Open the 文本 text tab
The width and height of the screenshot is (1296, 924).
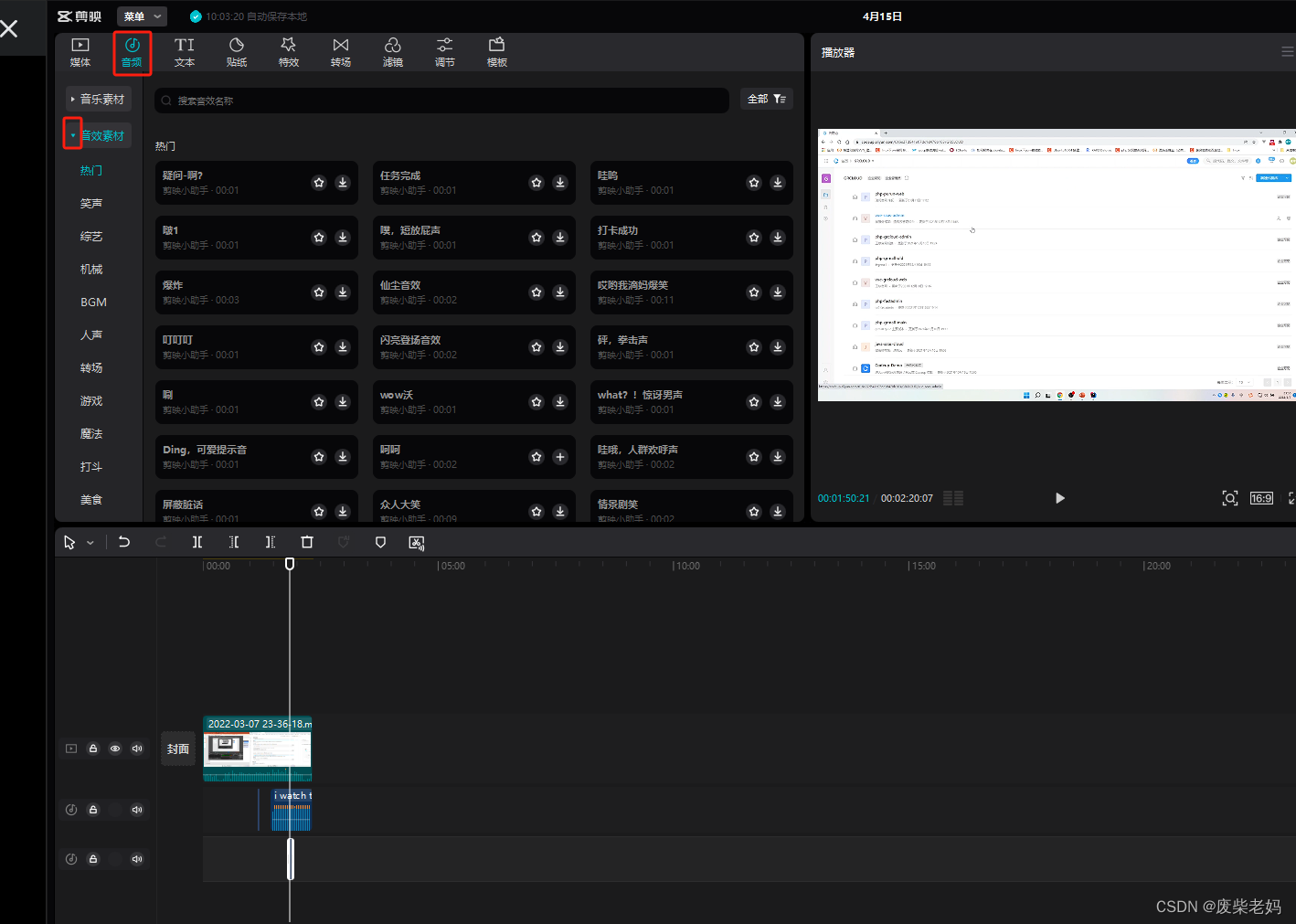click(x=185, y=53)
